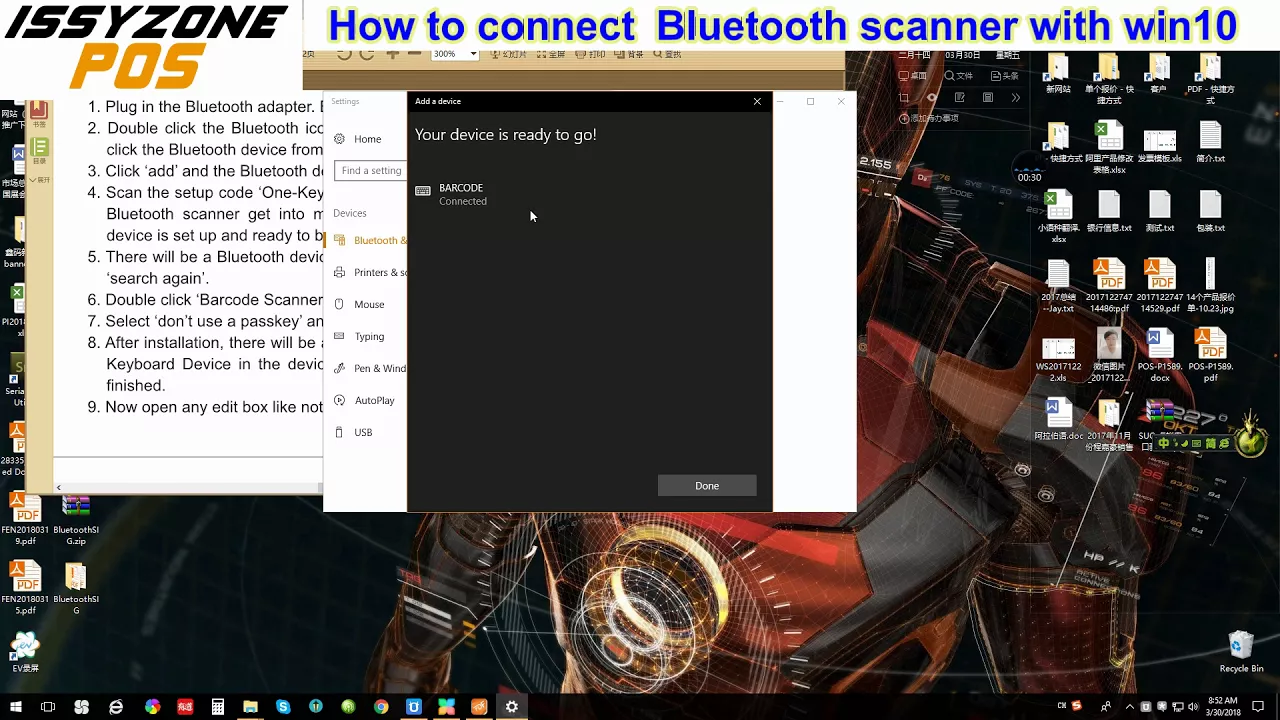The width and height of the screenshot is (1280, 720).
Task: Click the 头条 item in desktop widget
Action: coord(1005,76)
